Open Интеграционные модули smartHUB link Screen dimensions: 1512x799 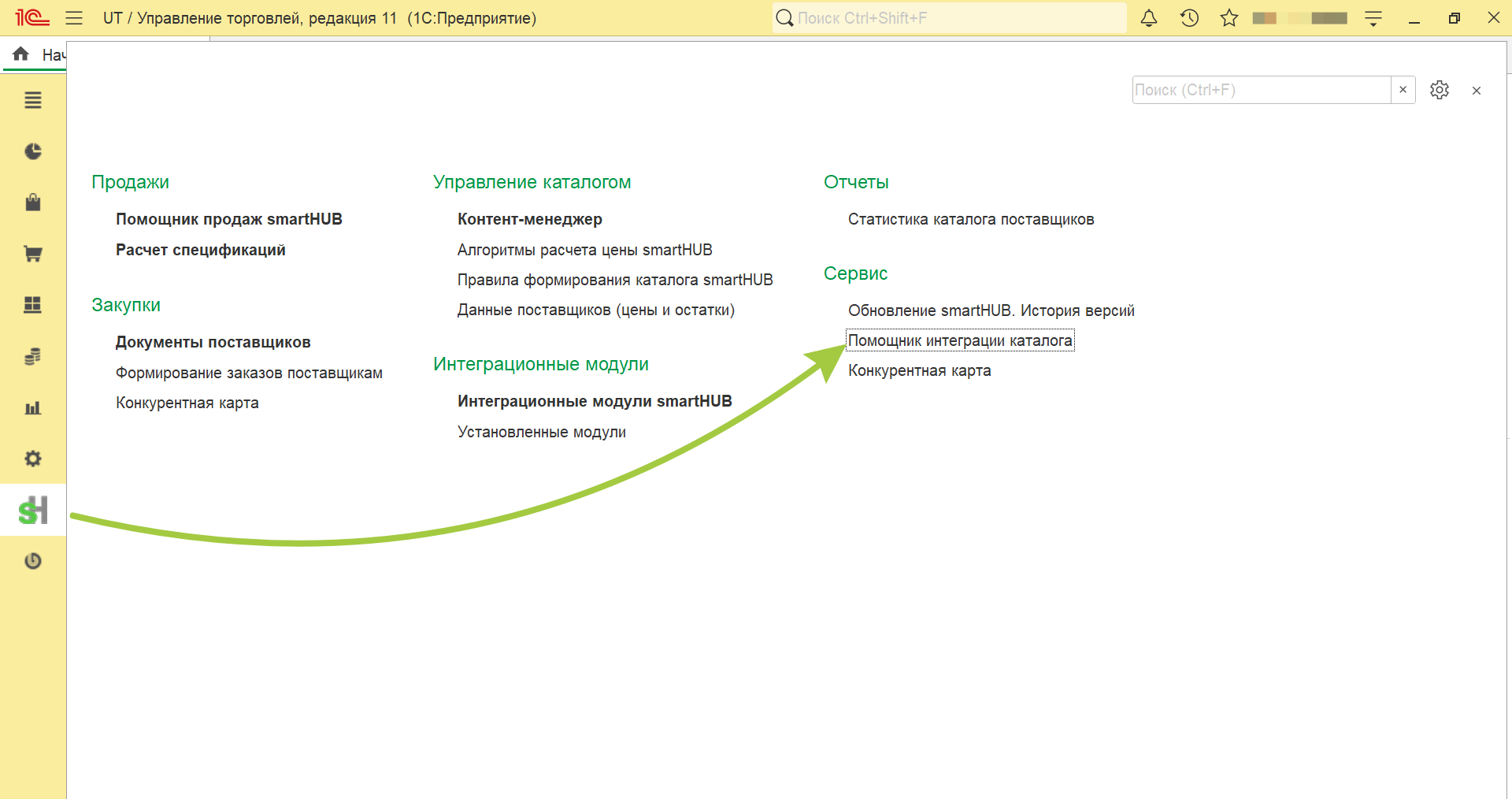click(x=595, y=401)
